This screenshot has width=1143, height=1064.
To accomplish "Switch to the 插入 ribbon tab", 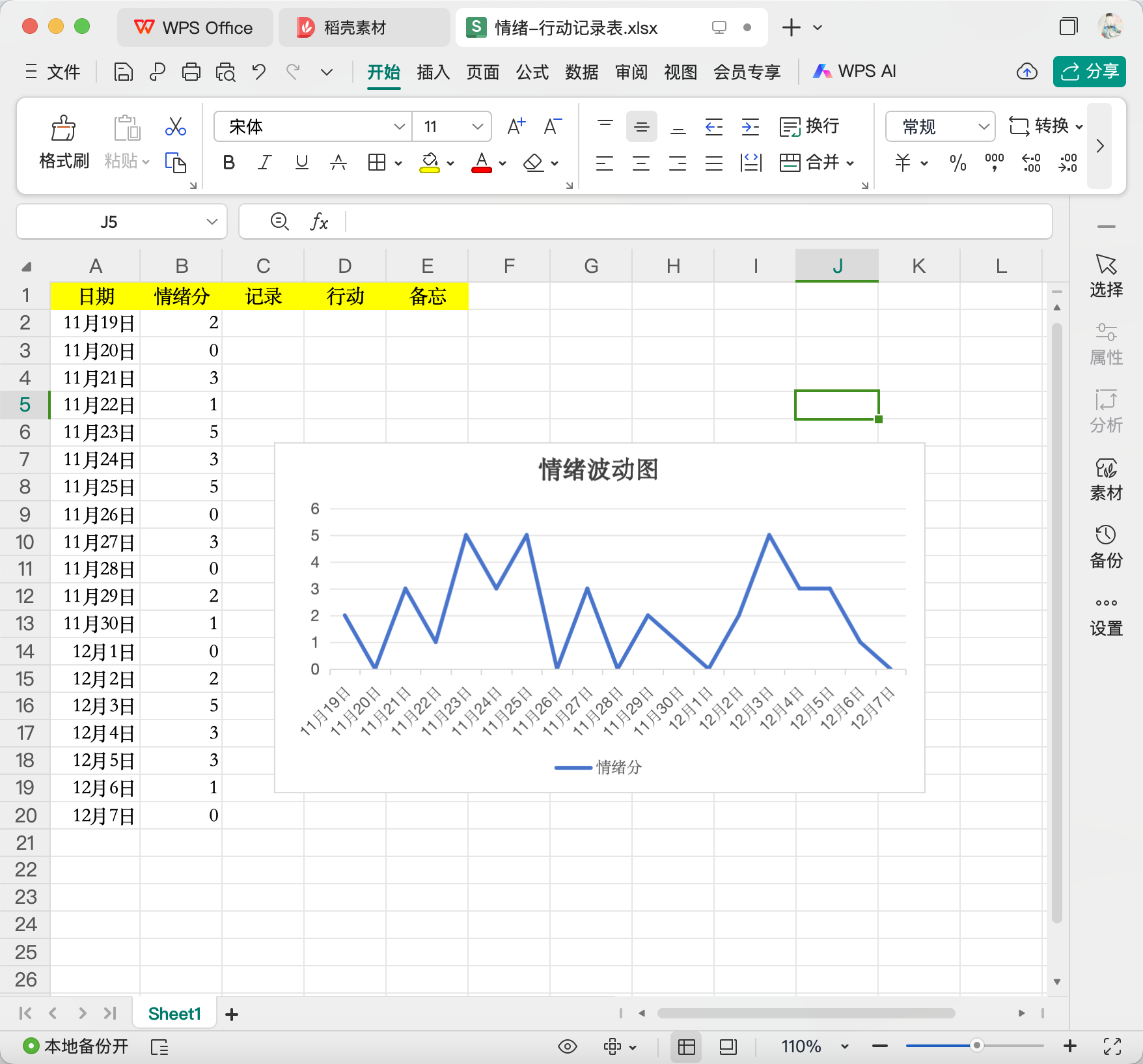I will pos(433,72).
